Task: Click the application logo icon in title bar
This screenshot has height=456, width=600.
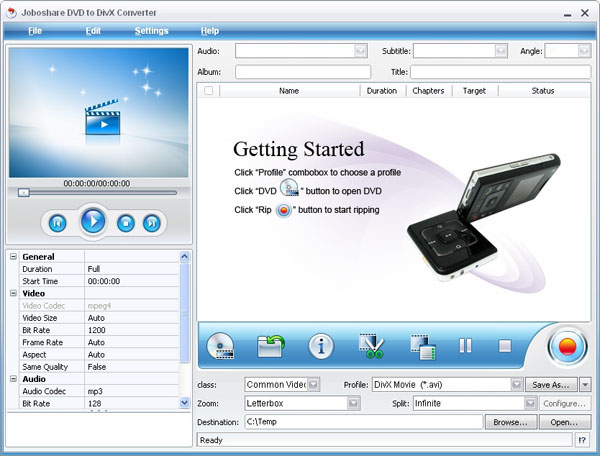Action: coord(11,13)
